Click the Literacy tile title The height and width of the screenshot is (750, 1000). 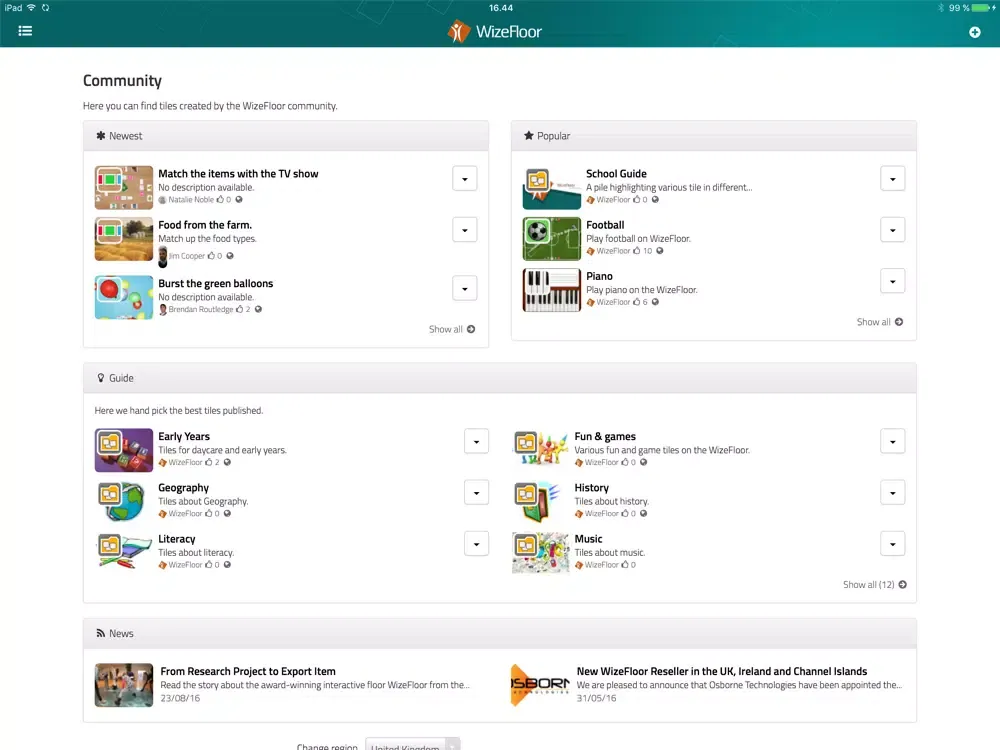click(x=177, y=539)
